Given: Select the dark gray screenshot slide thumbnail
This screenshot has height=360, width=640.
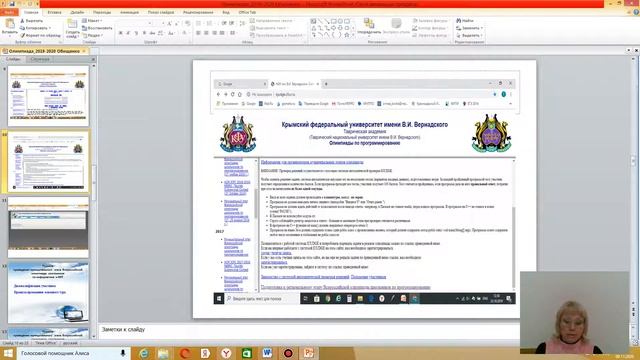Looking at the screenshot, I should [x=48, y=227].
